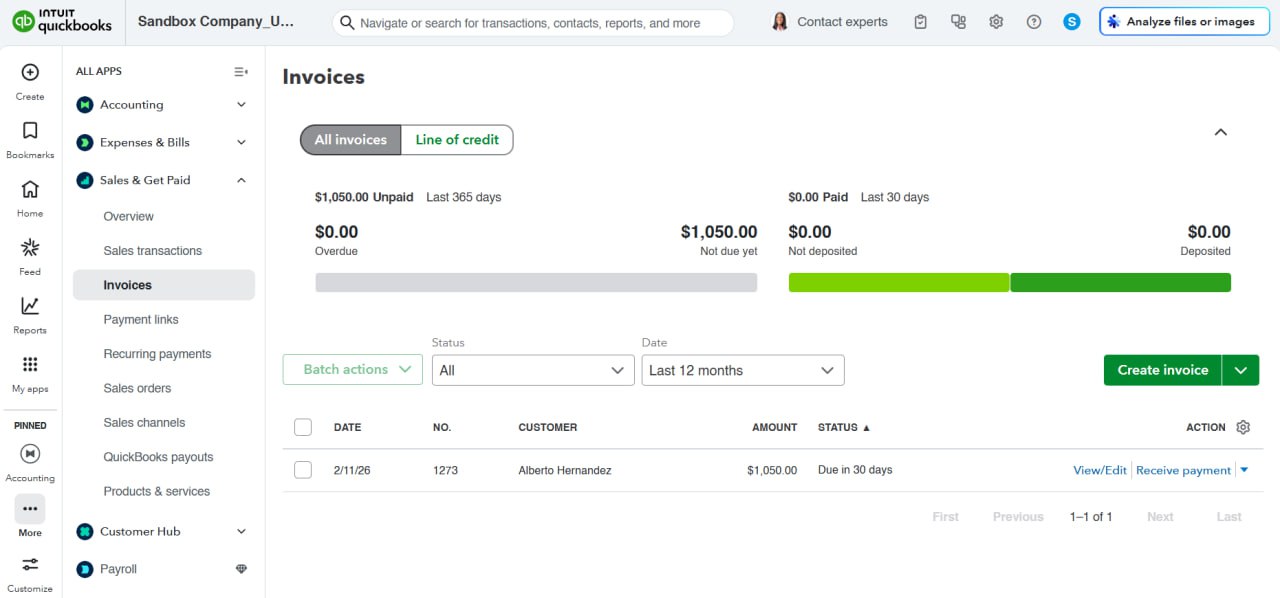Click the search bar to search transactions
The height and width of the screenshot is (598, 1280).
(x=533, y=21)
